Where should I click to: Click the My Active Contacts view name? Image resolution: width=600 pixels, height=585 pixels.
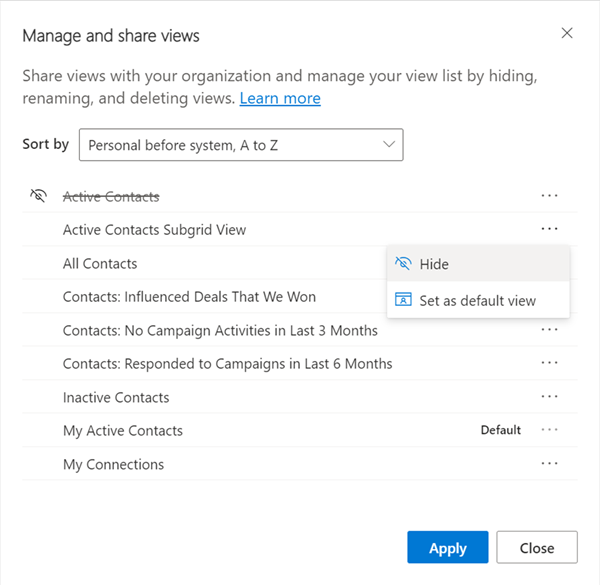click(x=123, y=430)
